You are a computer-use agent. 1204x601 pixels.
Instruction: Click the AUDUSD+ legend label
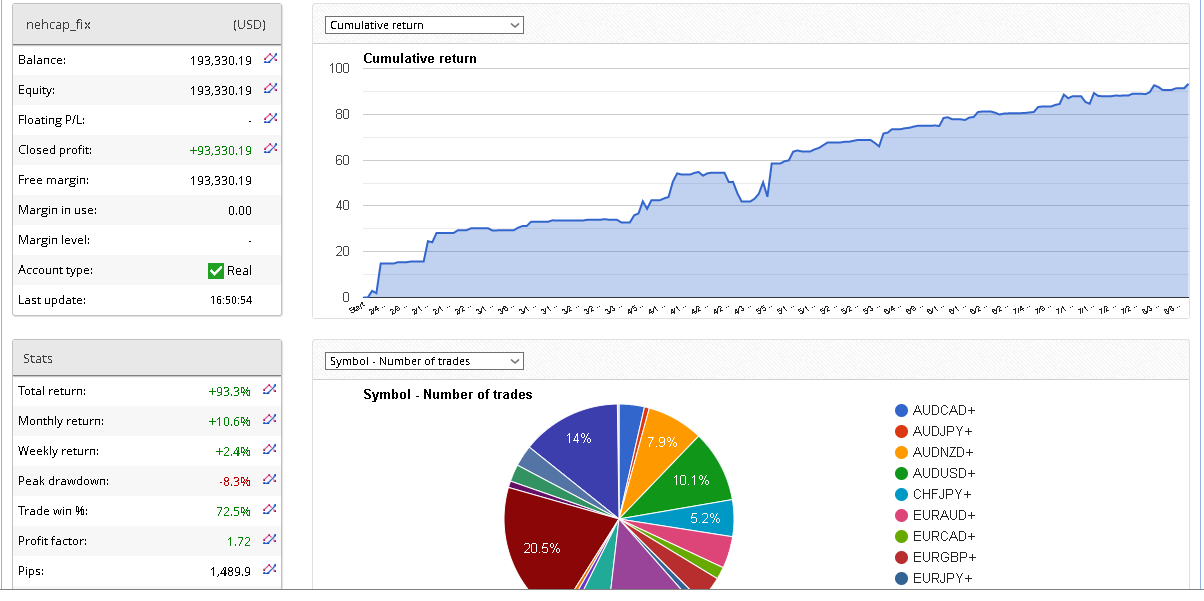pos(943,473)
